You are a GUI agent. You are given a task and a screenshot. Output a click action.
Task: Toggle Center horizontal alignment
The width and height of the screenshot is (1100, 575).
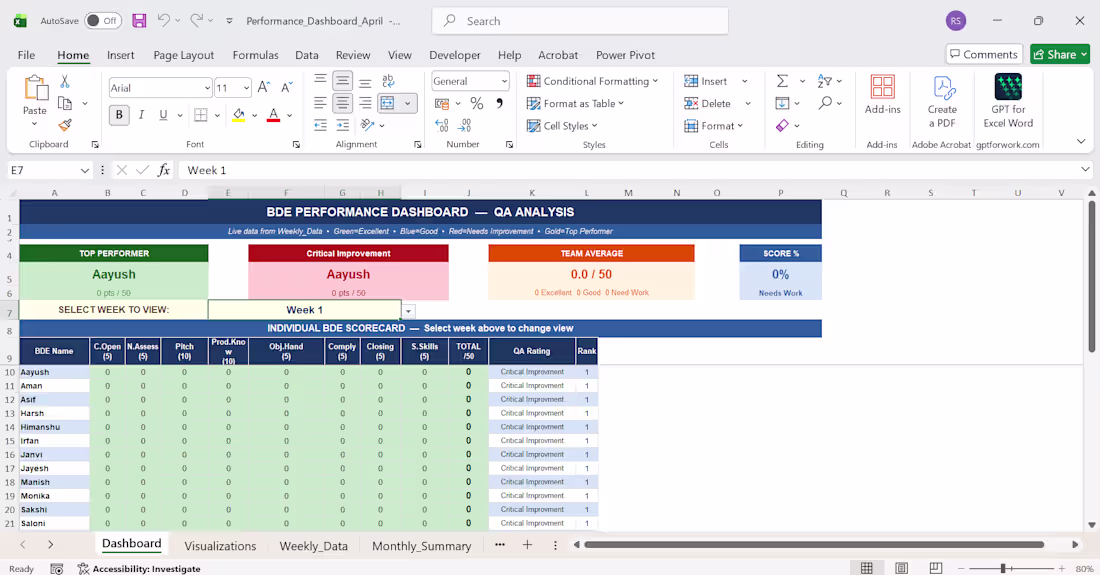[342, 104]
